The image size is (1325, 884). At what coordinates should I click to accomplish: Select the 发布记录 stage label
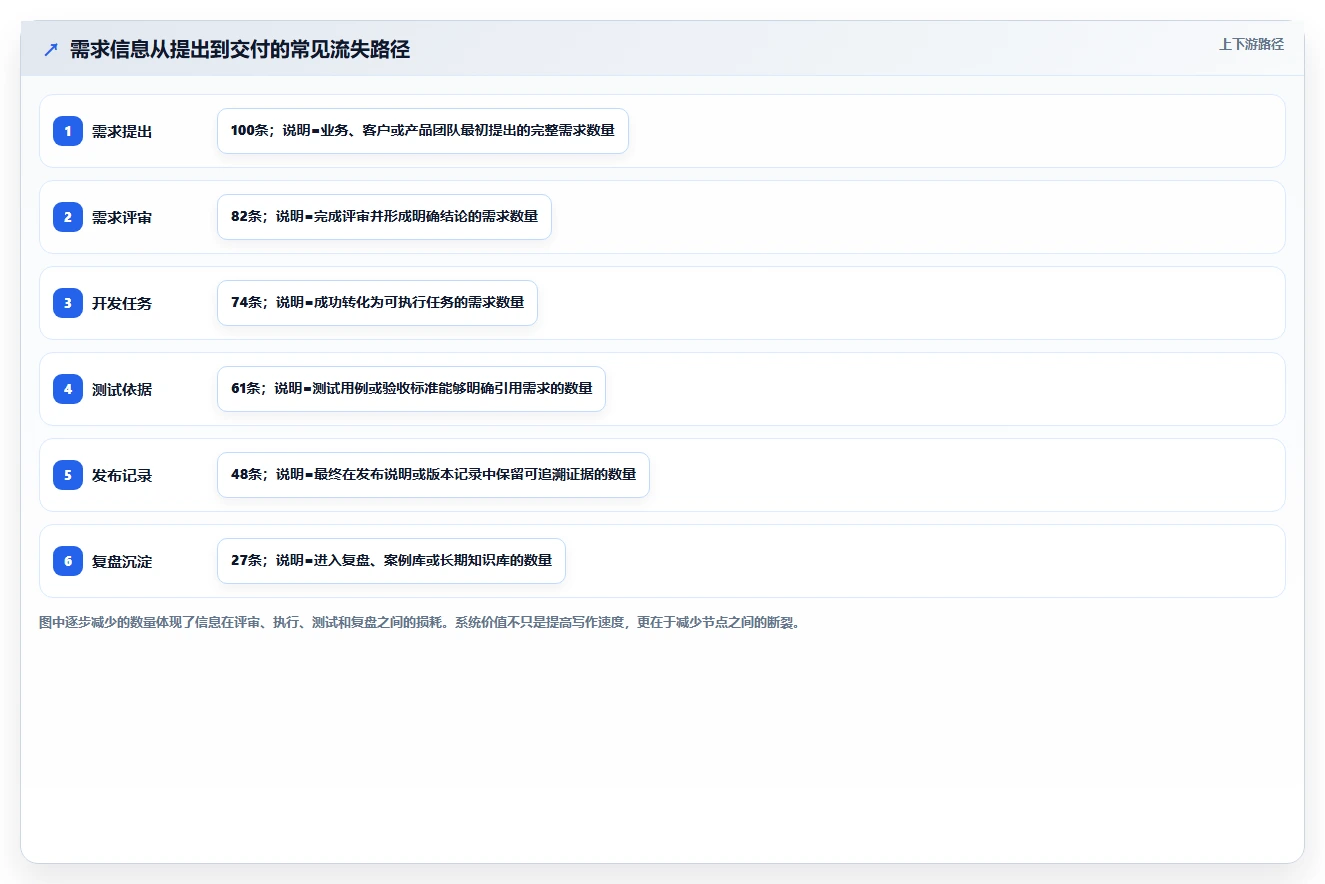(122, 475)
